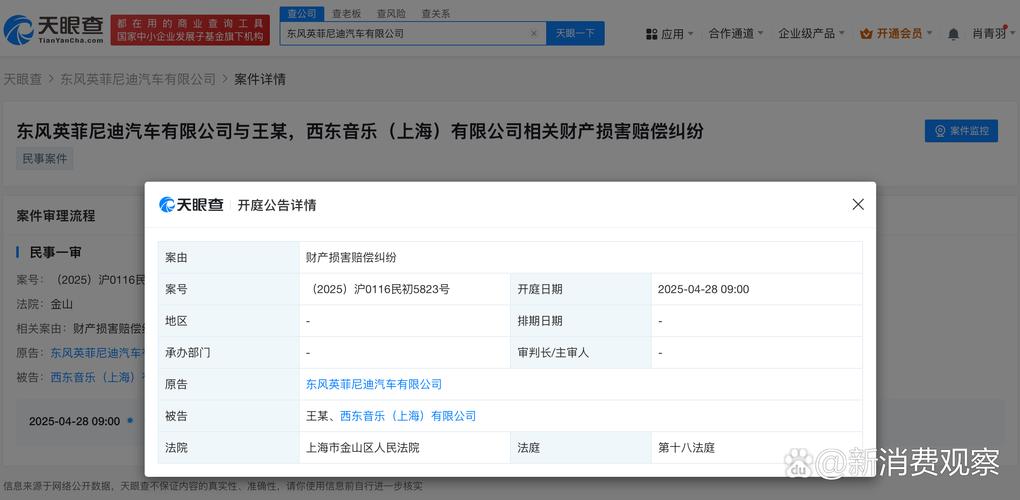Click the 法院：金山 line in background panel

coord(44,304)
